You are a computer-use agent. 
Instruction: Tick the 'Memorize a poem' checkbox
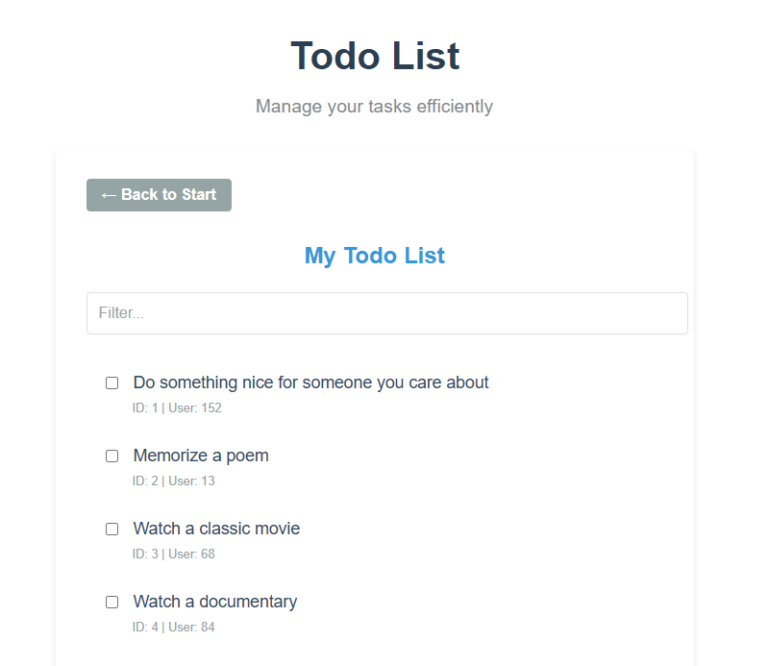point(112,456)
